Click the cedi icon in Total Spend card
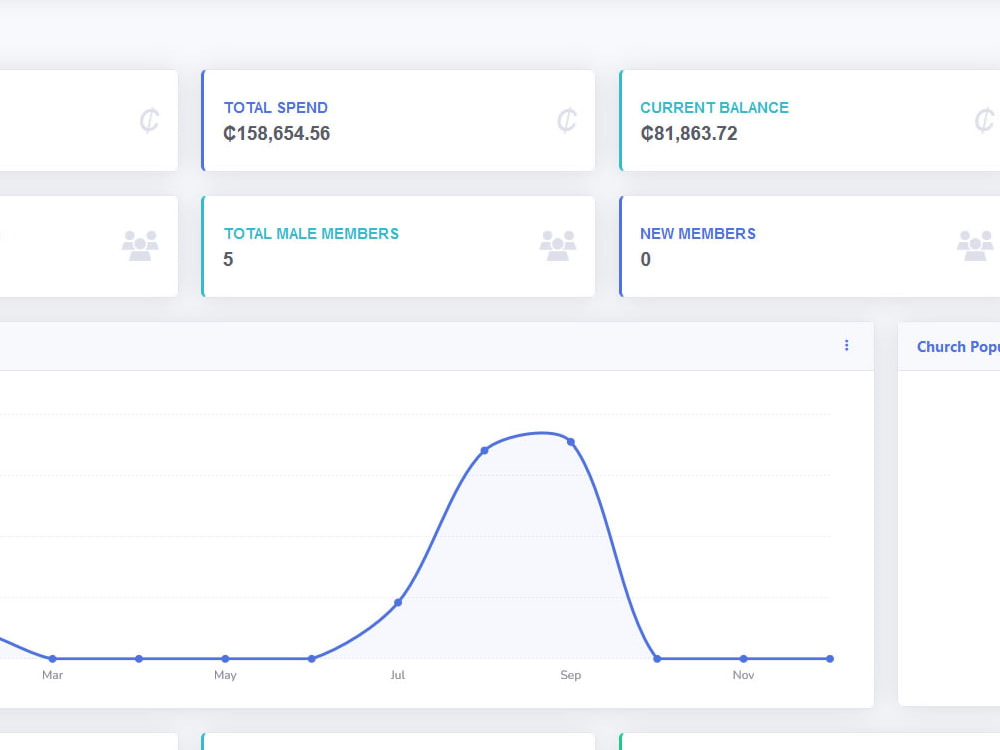The image size is (1000, 750). pyautogui.click(x=566, y=121)
